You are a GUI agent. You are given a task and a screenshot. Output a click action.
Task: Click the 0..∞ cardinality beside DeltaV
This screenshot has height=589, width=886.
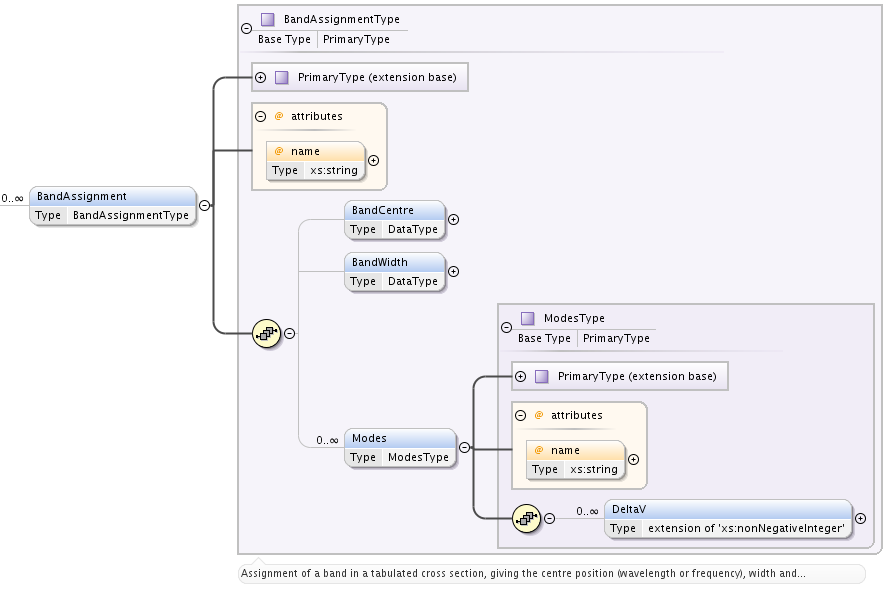tap(588, 511)
